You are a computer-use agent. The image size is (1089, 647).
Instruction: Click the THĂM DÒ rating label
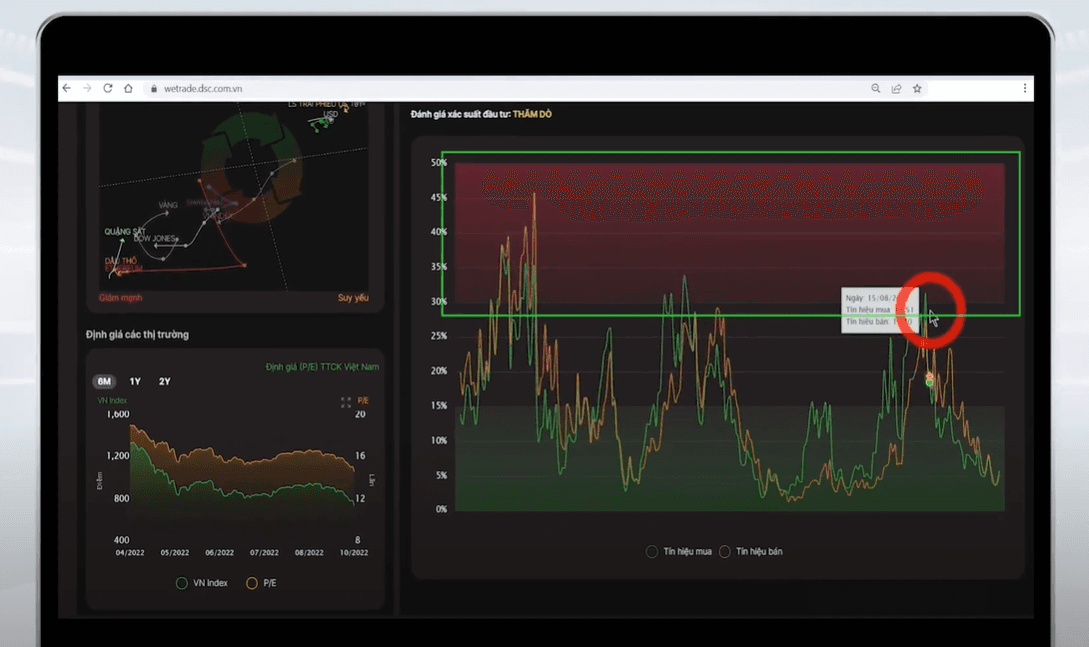[532, 114]
